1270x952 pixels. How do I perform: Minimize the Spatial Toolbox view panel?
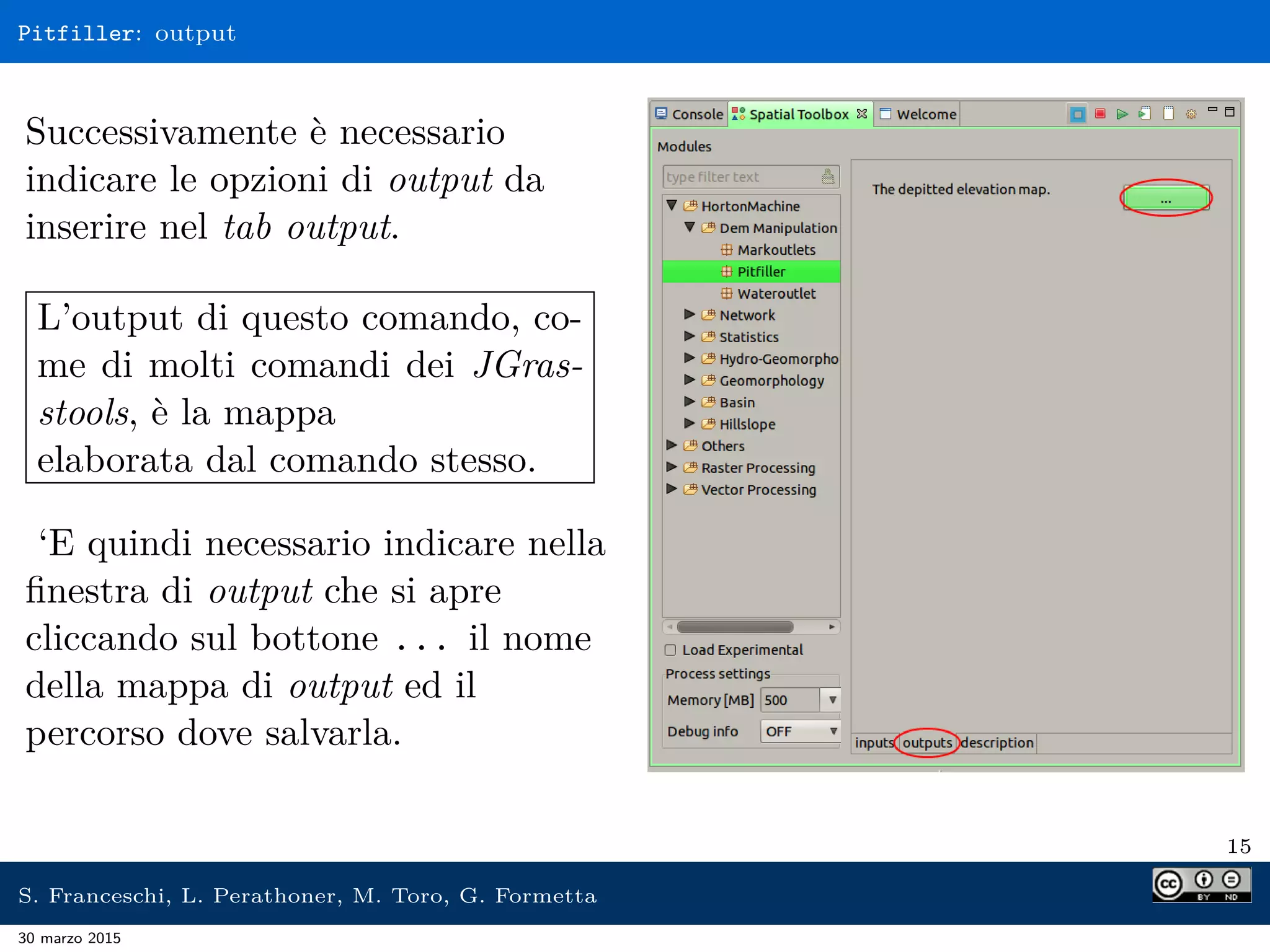(1212, 110)
